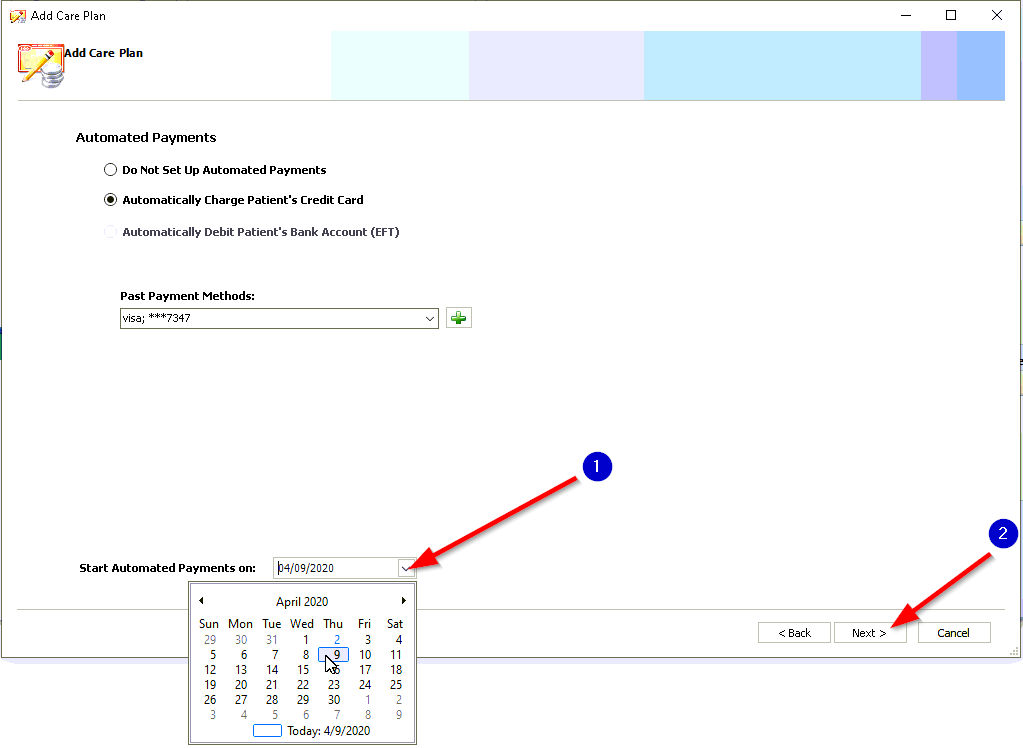Pick April 13 in the calendar
The height and width of the screenshot is (748, 1023).
coord(241,670)
